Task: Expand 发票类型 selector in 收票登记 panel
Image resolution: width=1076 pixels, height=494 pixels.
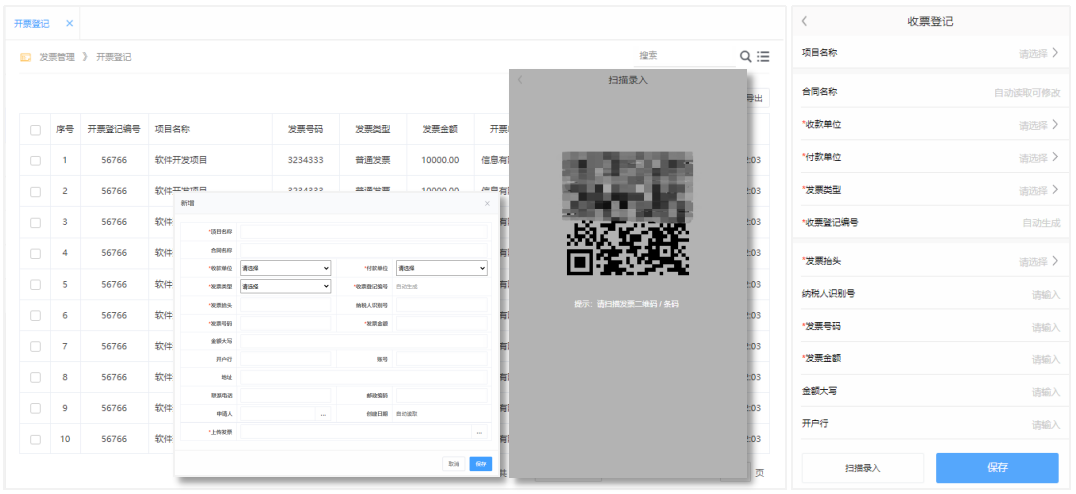Action: pyautogui.click(x=1039, y=190)
